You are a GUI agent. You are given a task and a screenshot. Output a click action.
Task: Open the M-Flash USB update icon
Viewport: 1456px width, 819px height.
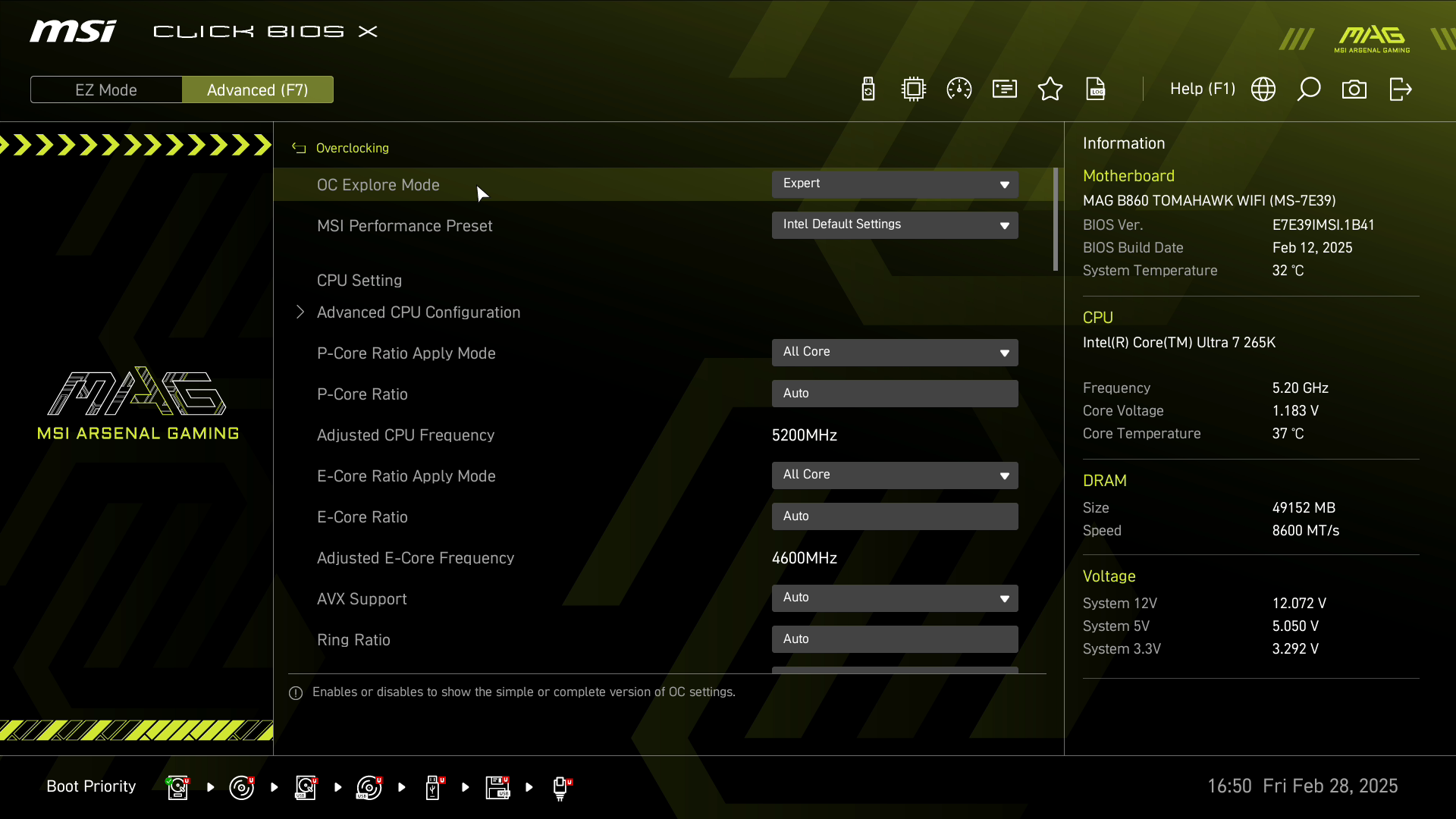[x=868, y=89]
